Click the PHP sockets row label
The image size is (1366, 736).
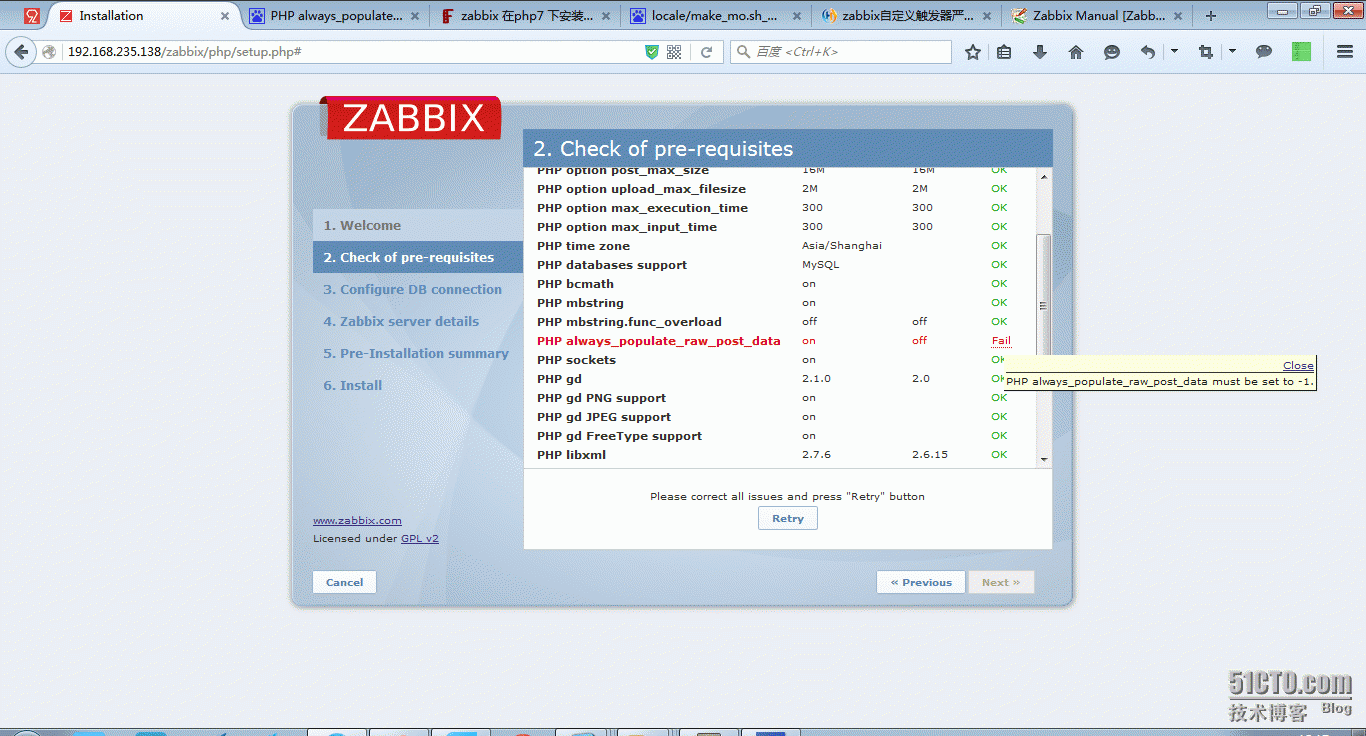click(576, 360)
